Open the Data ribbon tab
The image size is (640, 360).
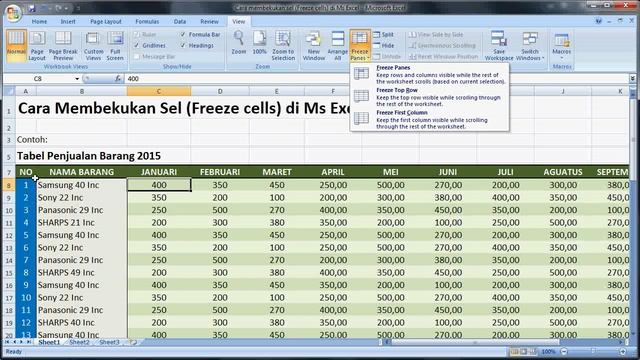tap(180, 22)
